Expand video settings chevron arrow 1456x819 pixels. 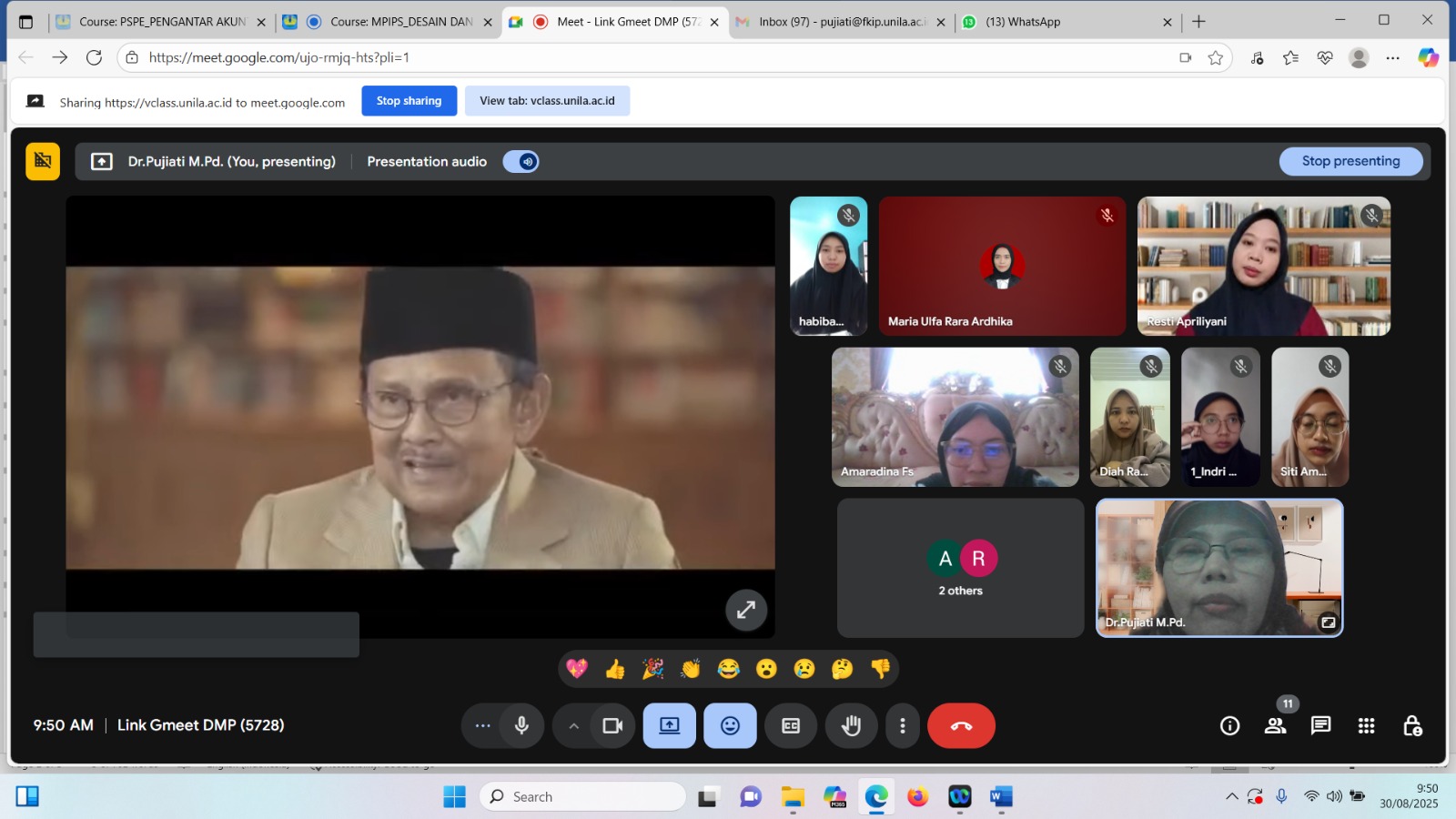573,725
